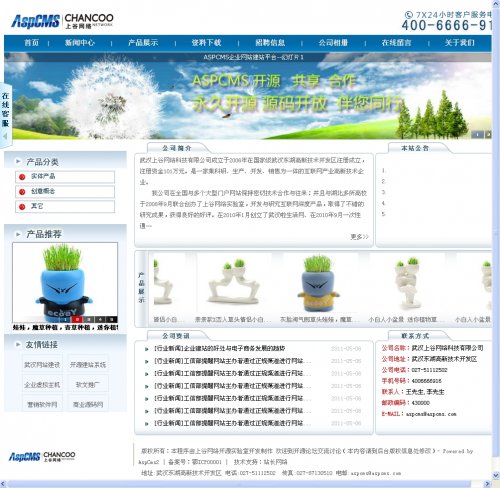Open 招聘信息 in navigation bar
The image size is (500, 488).
(x=270, y=43)
